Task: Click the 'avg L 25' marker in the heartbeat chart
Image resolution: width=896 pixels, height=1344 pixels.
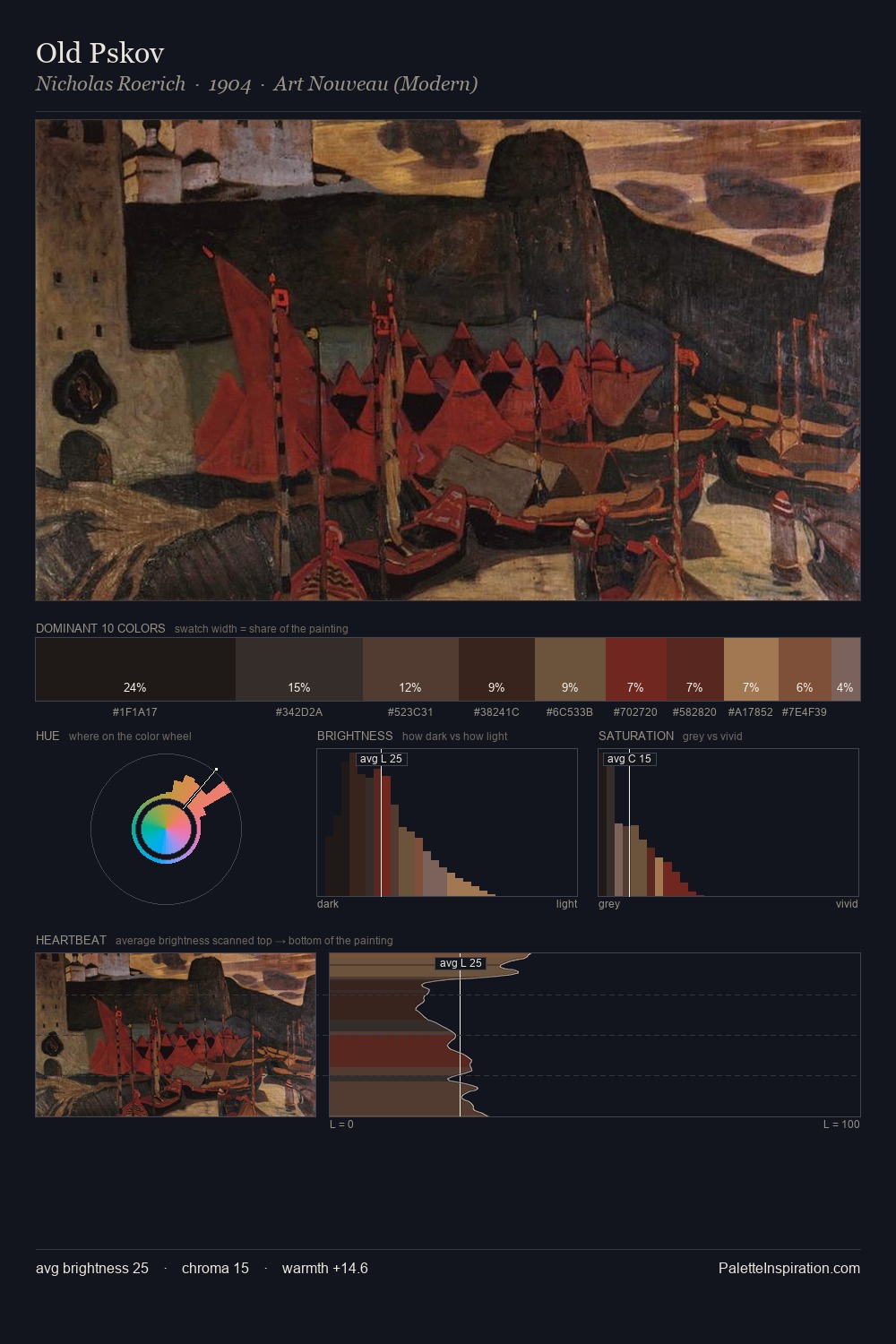Action: click(461, 963)
